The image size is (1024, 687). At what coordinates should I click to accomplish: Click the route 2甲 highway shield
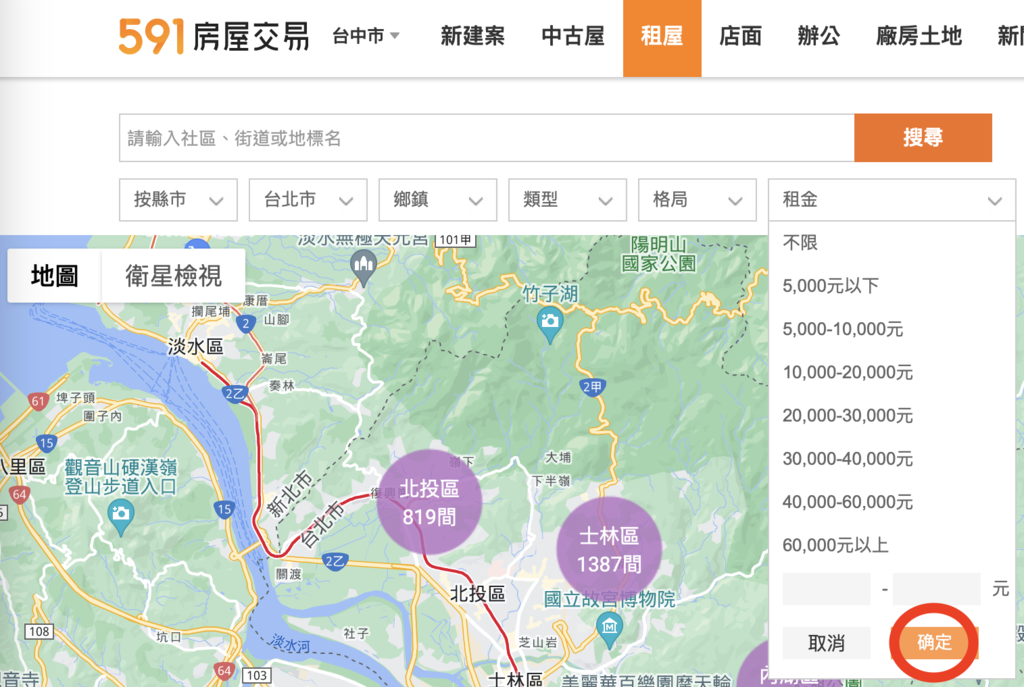pyautogui.click(x=592, y=387)
